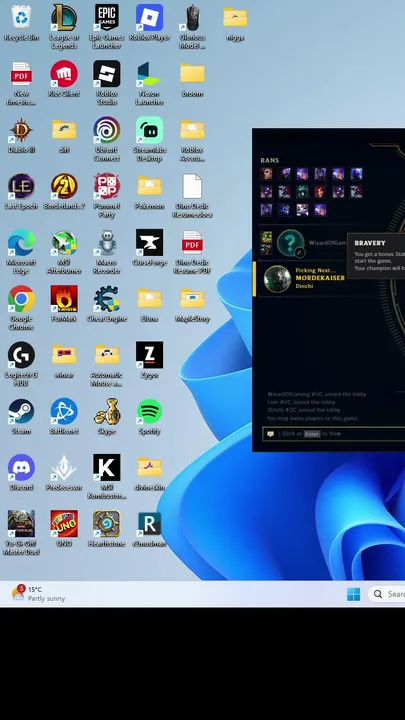Focus the League lobby chat input field
This screenshot has height=720, width=405.
[x=334, y=434]
